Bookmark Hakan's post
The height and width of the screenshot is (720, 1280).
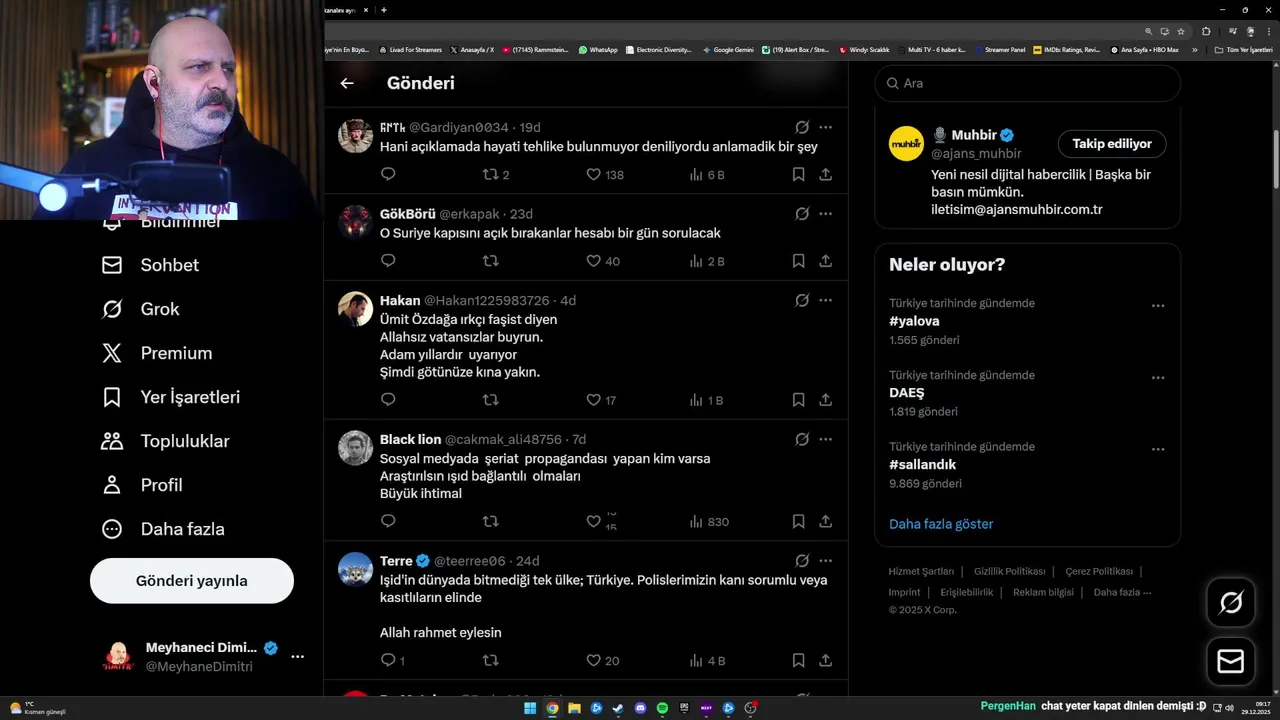(x=798, y=400)
